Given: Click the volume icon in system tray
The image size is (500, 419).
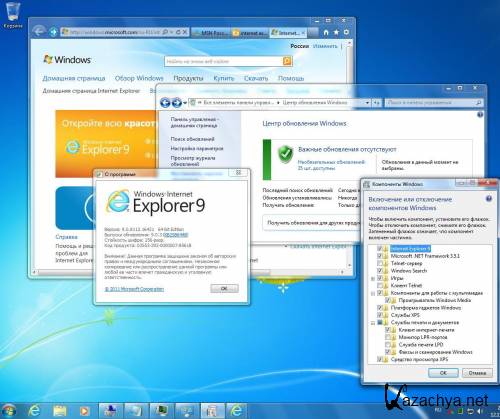Looking at the screenshot, I should click(480, 411).
